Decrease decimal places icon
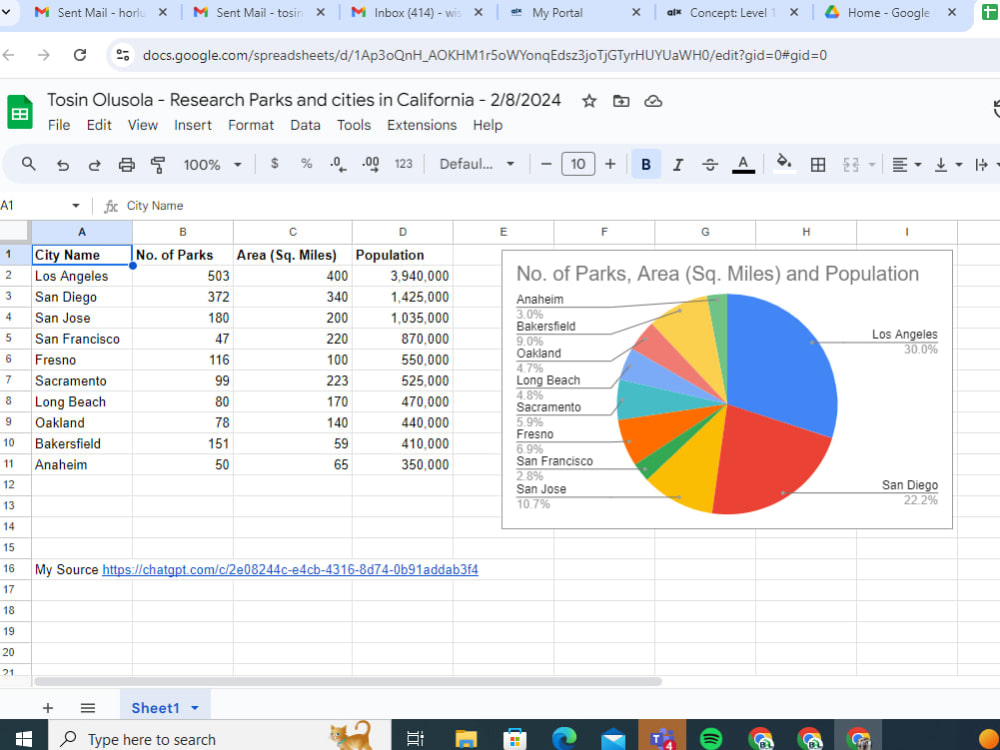 tap(338, 164)
